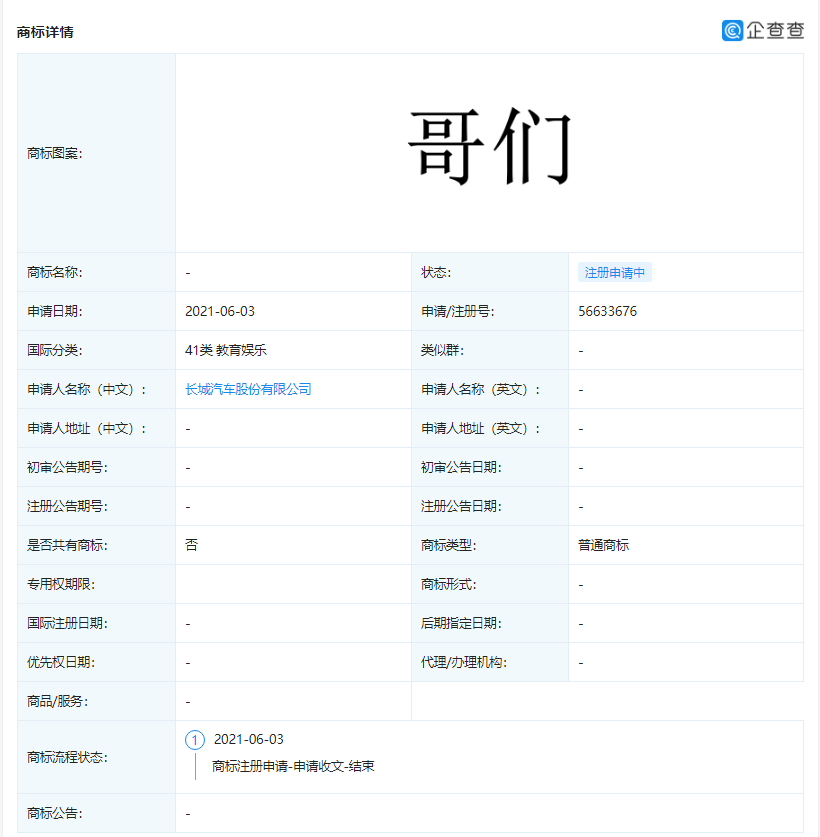Click the 是否共有商标 value 否

coord(189,544)
